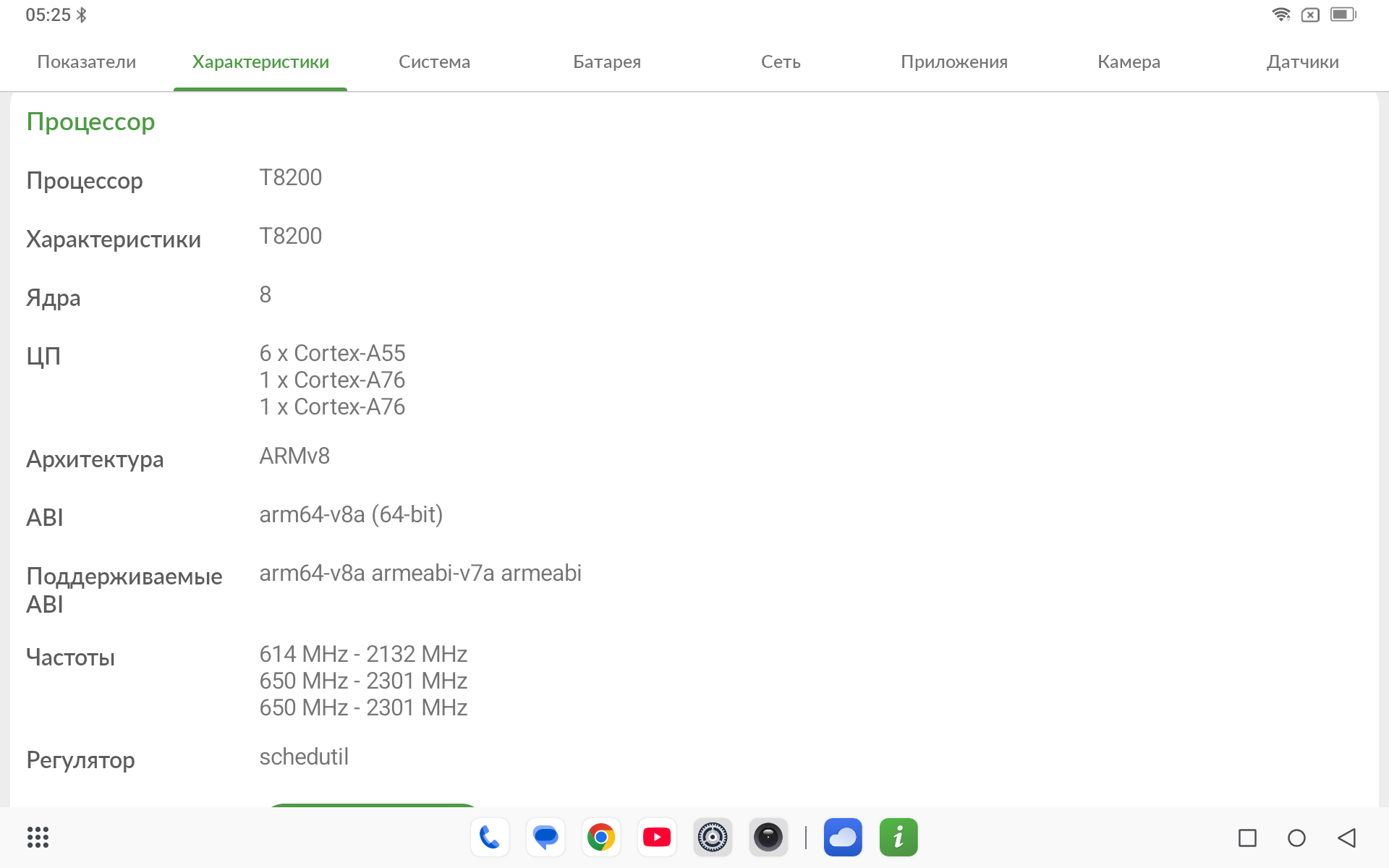Open the Chrome browser
This screenshot has width=1389, height=868.
[x=601, y=838]
